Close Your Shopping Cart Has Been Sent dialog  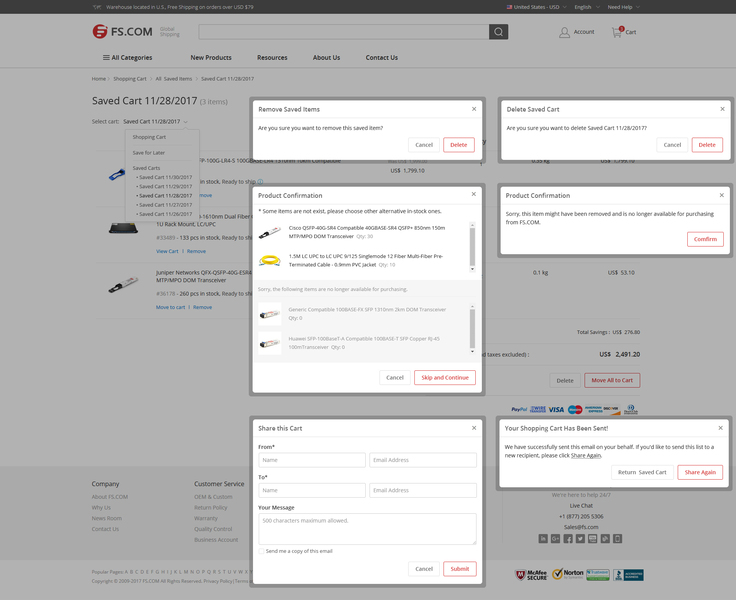pyautogui.click(x=721, y=428)
